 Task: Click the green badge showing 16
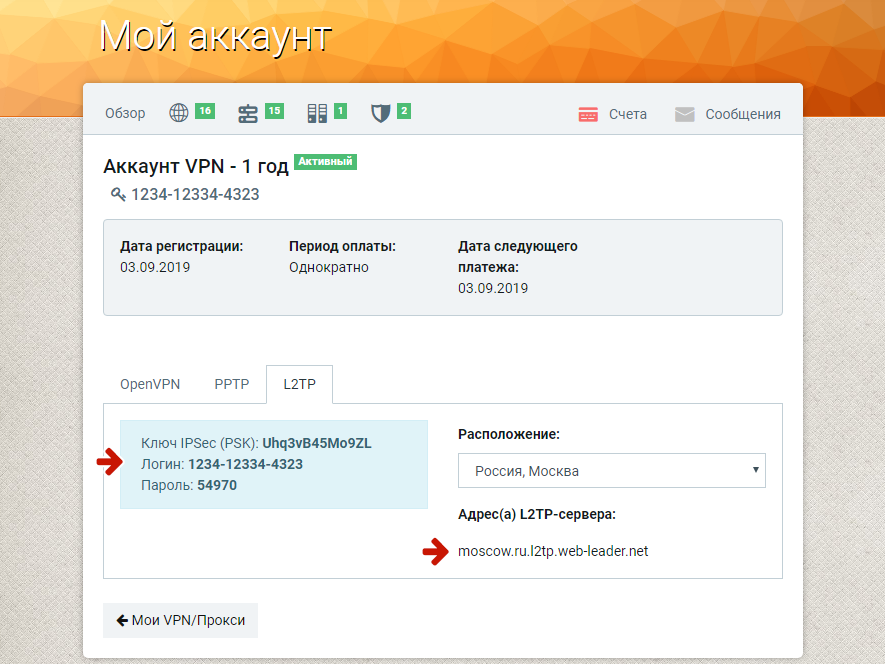[205, 110]
